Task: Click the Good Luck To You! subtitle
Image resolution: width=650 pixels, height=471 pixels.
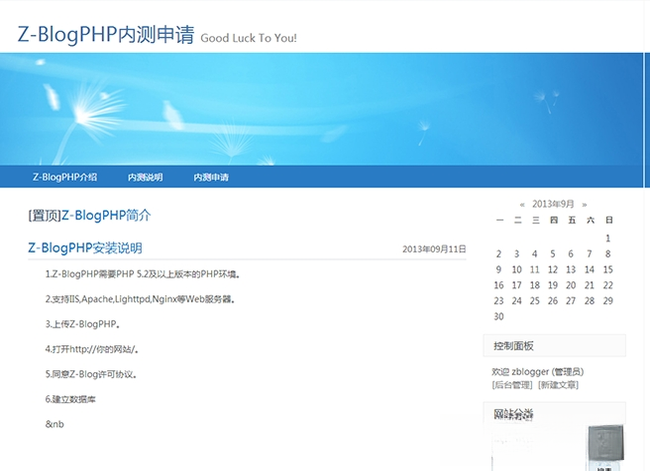Action: click(x=249, y=38)
